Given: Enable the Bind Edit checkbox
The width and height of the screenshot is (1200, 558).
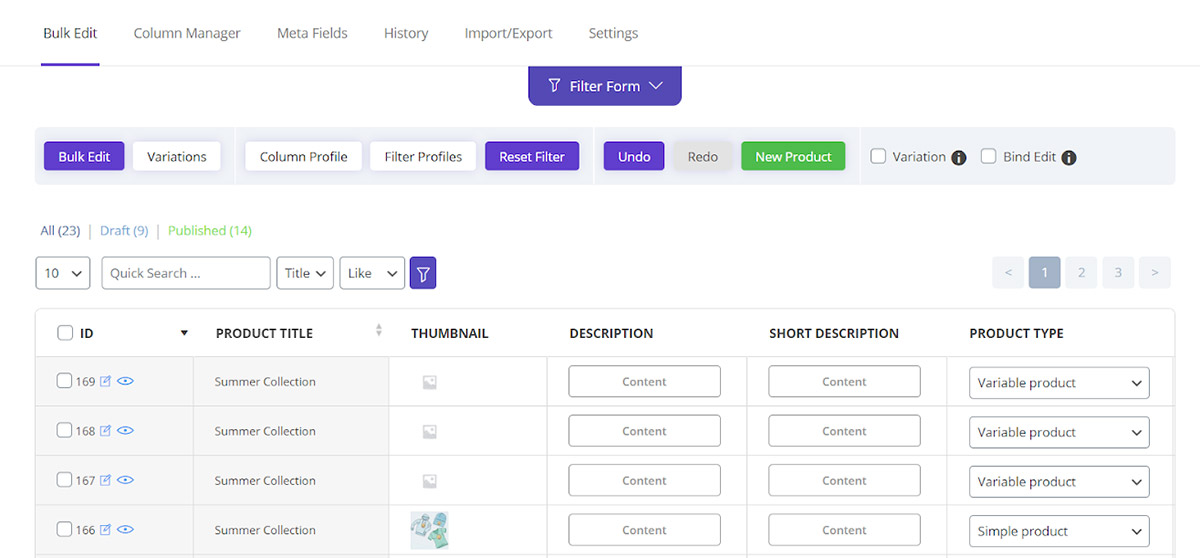Looking at the screenshot, I should pos(988,156).
